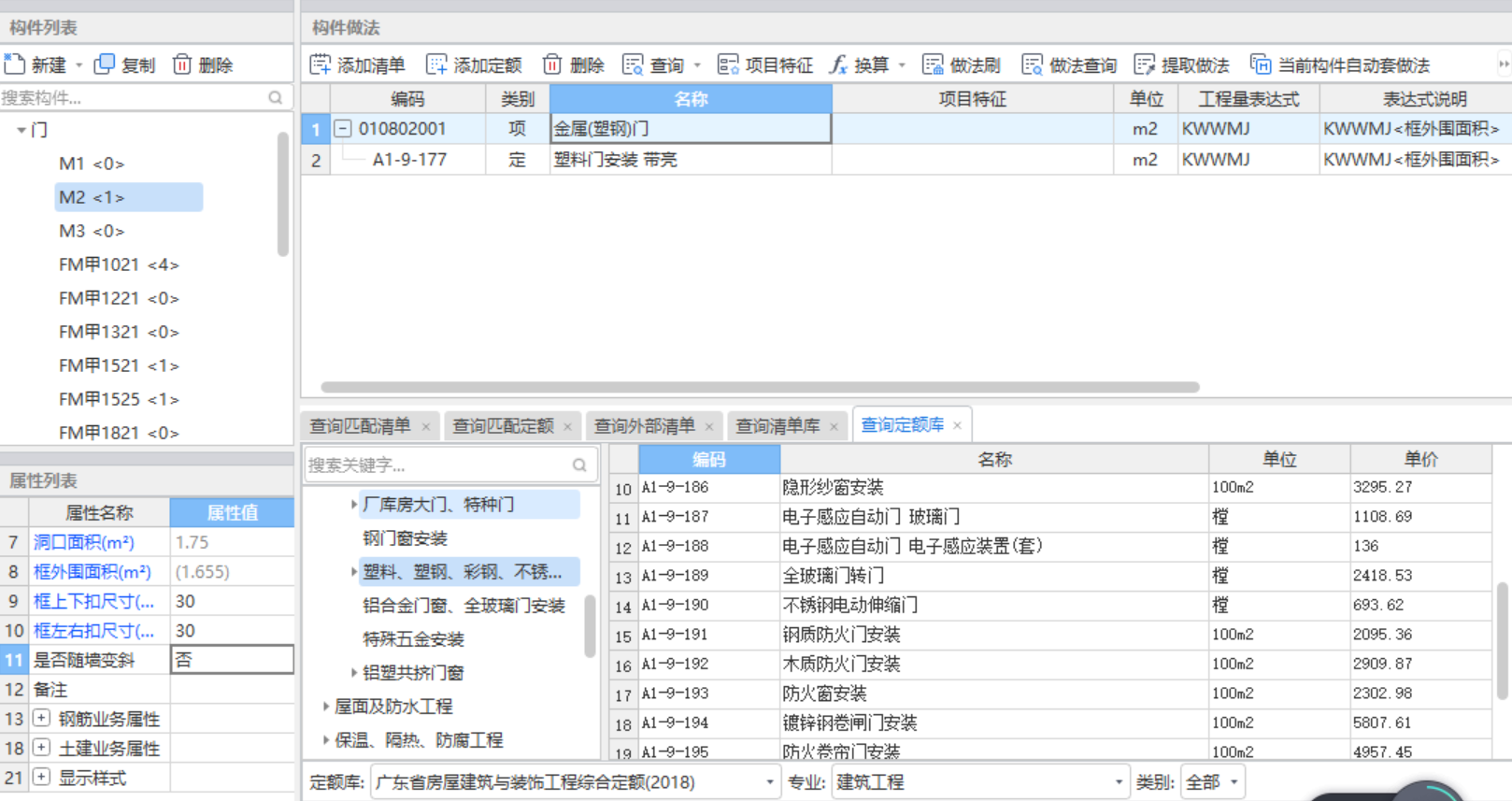Image resolution: width=1512 pixels, height=801 pixels.
Task: Open 洞口面积(m²) property link
Action: pos(84,542)
